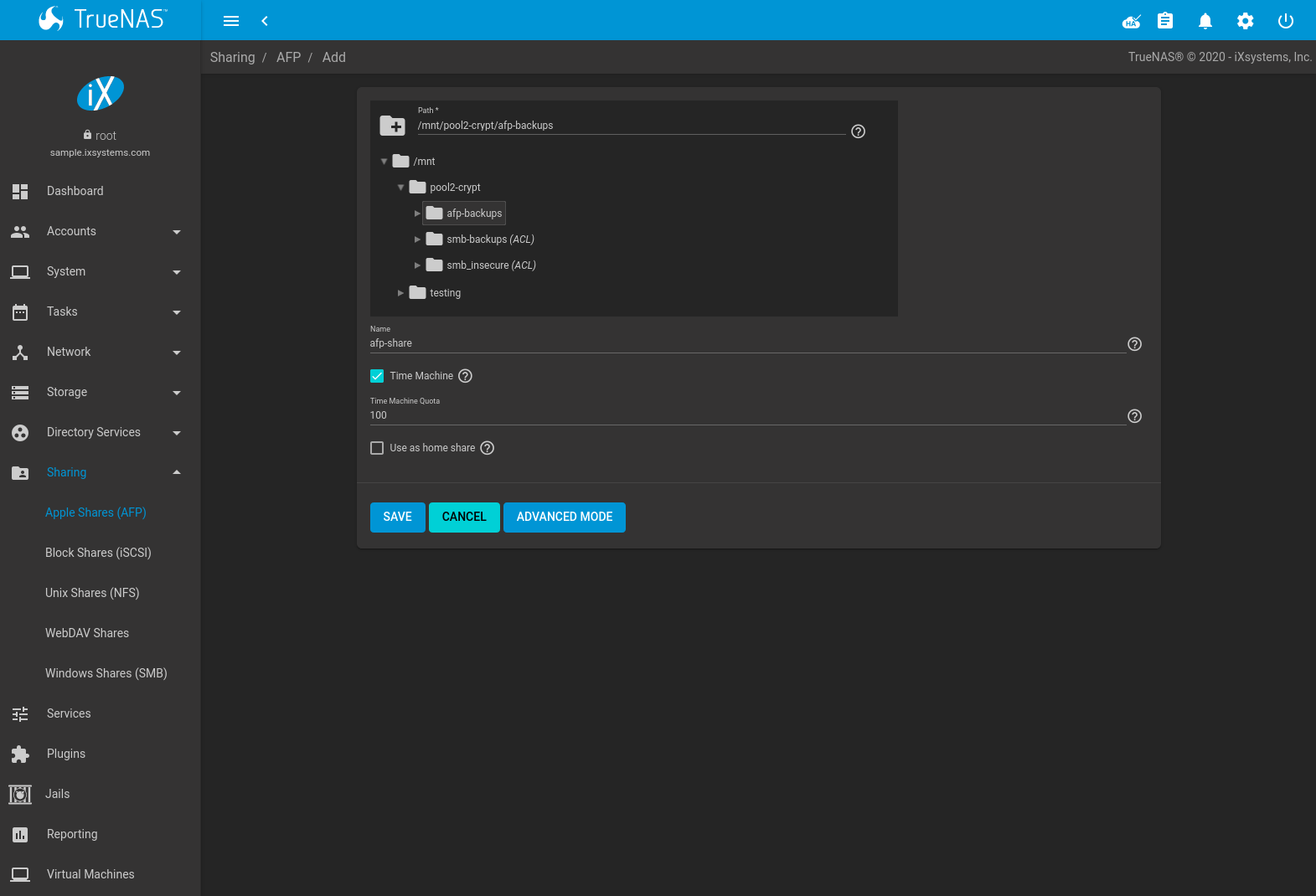The width and height of the screenshot is (1316, 896).
Task: Collapse the Sharing menu arrow
Action: (x=177, y=472)
